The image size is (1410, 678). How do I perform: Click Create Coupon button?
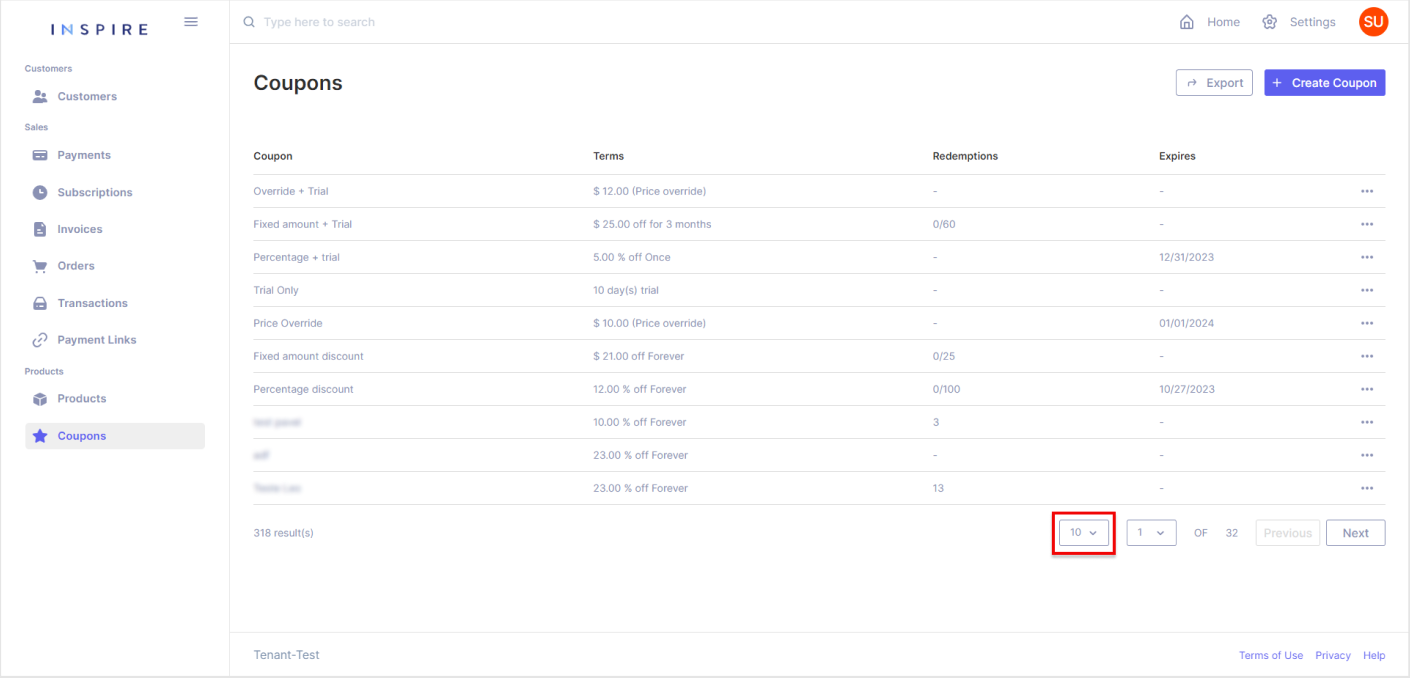coord(1325,83)
